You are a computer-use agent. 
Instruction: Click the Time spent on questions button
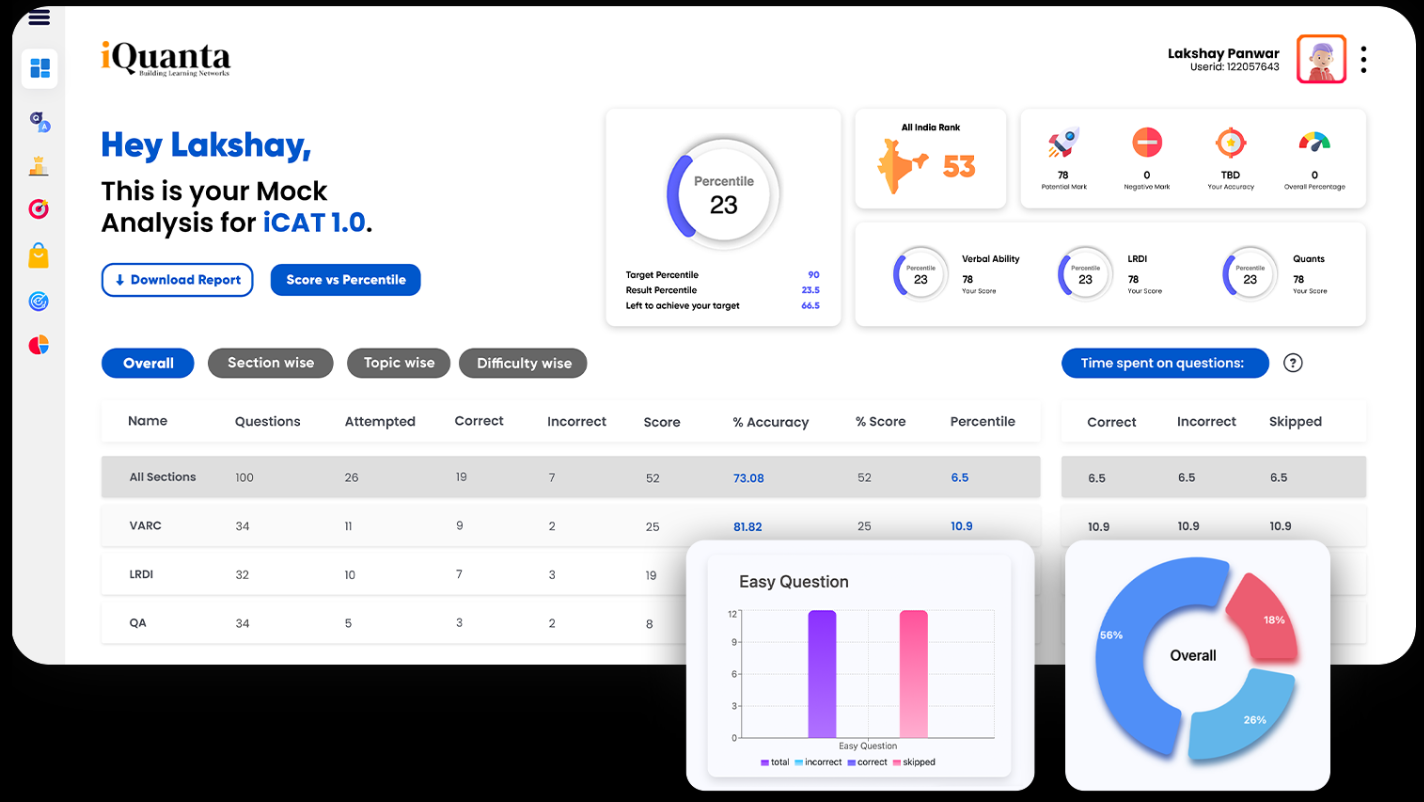click(1164, 363)
